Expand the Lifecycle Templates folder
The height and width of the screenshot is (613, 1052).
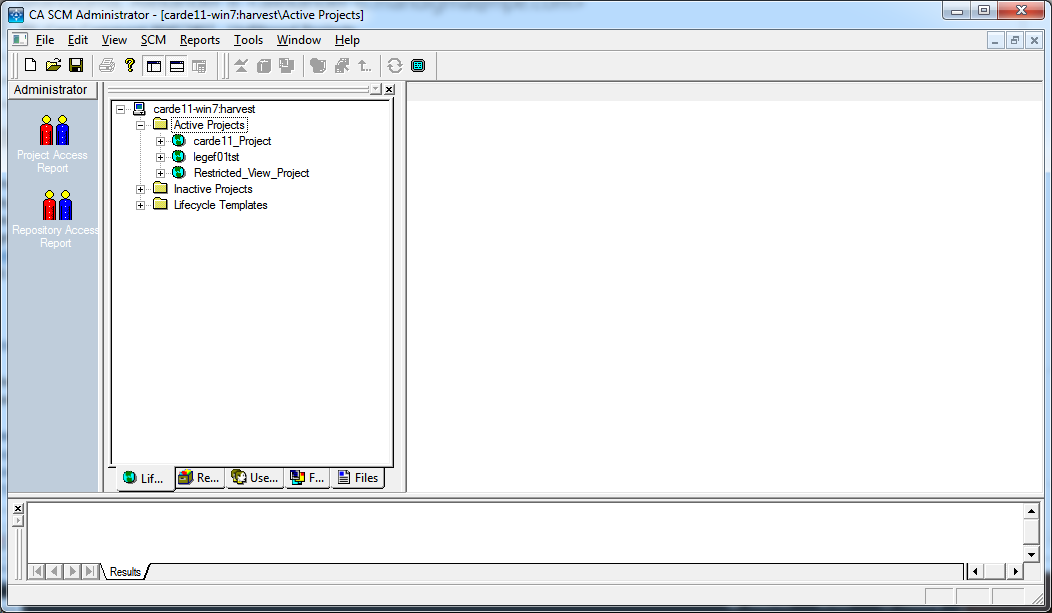(140, 205)
